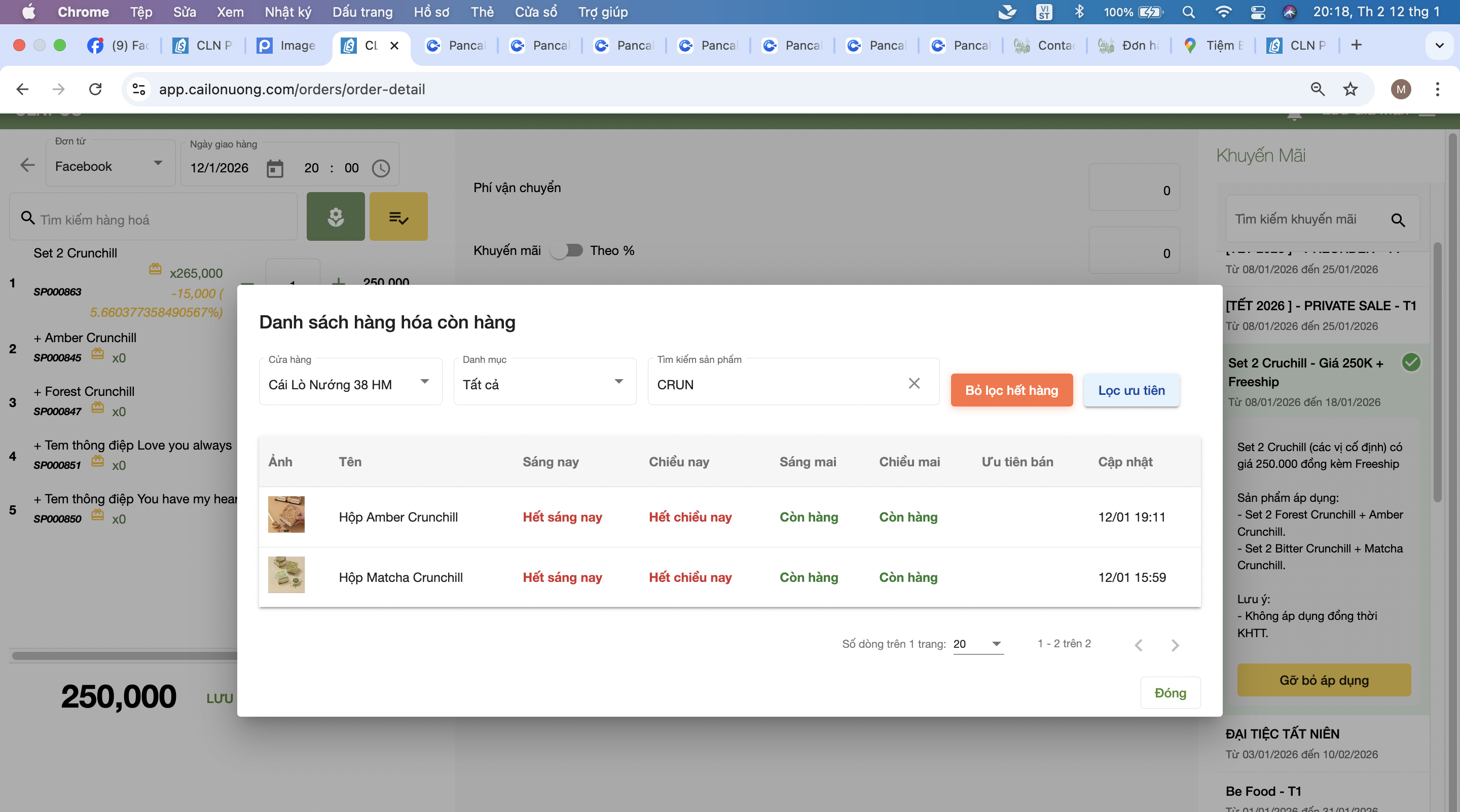Click the Lọc ưu tiên button
Viewport: 1460px width, 812px height.
tap(1131, 390)
